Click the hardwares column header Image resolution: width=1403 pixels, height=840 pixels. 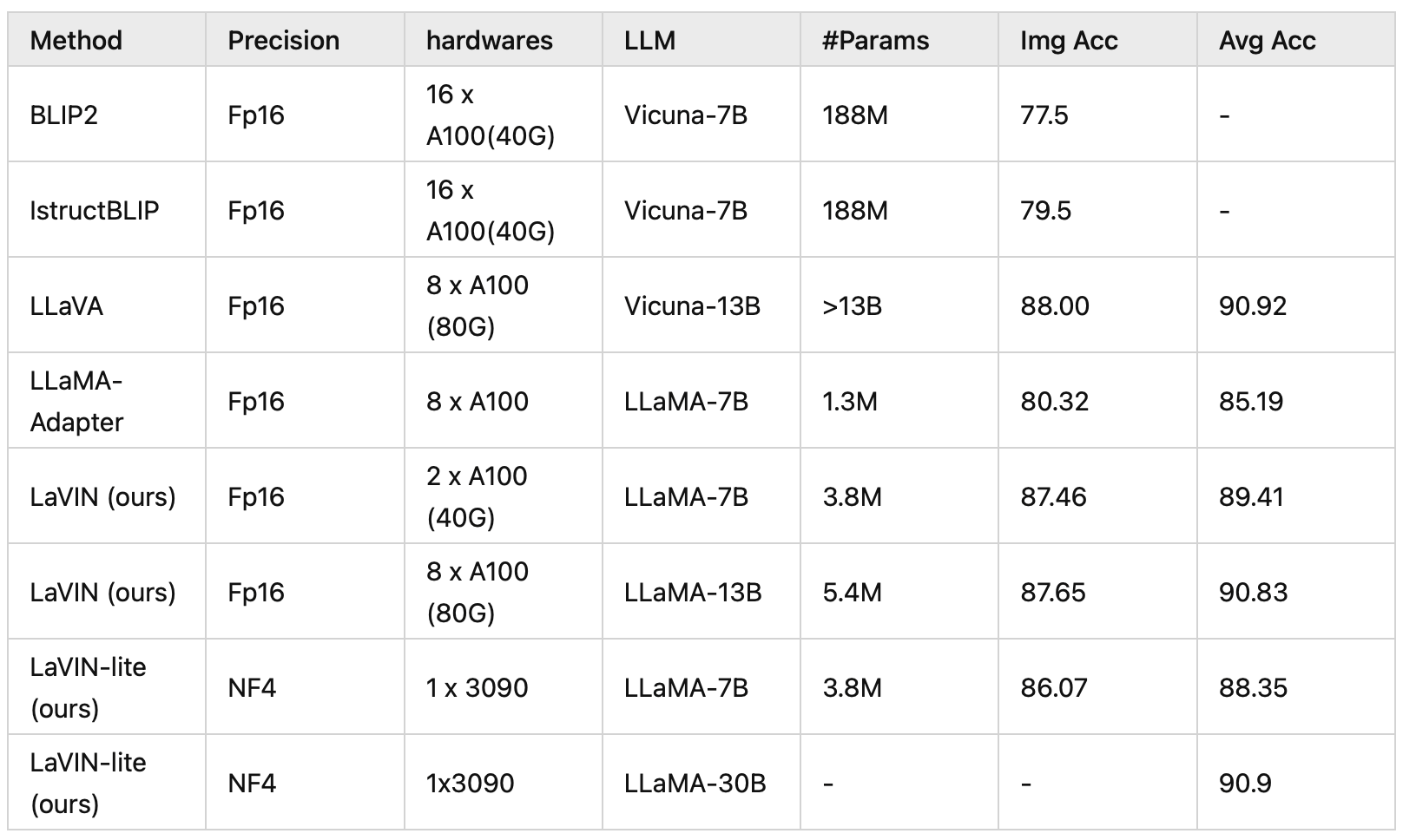pyautogui.click(x=489, y=41)
